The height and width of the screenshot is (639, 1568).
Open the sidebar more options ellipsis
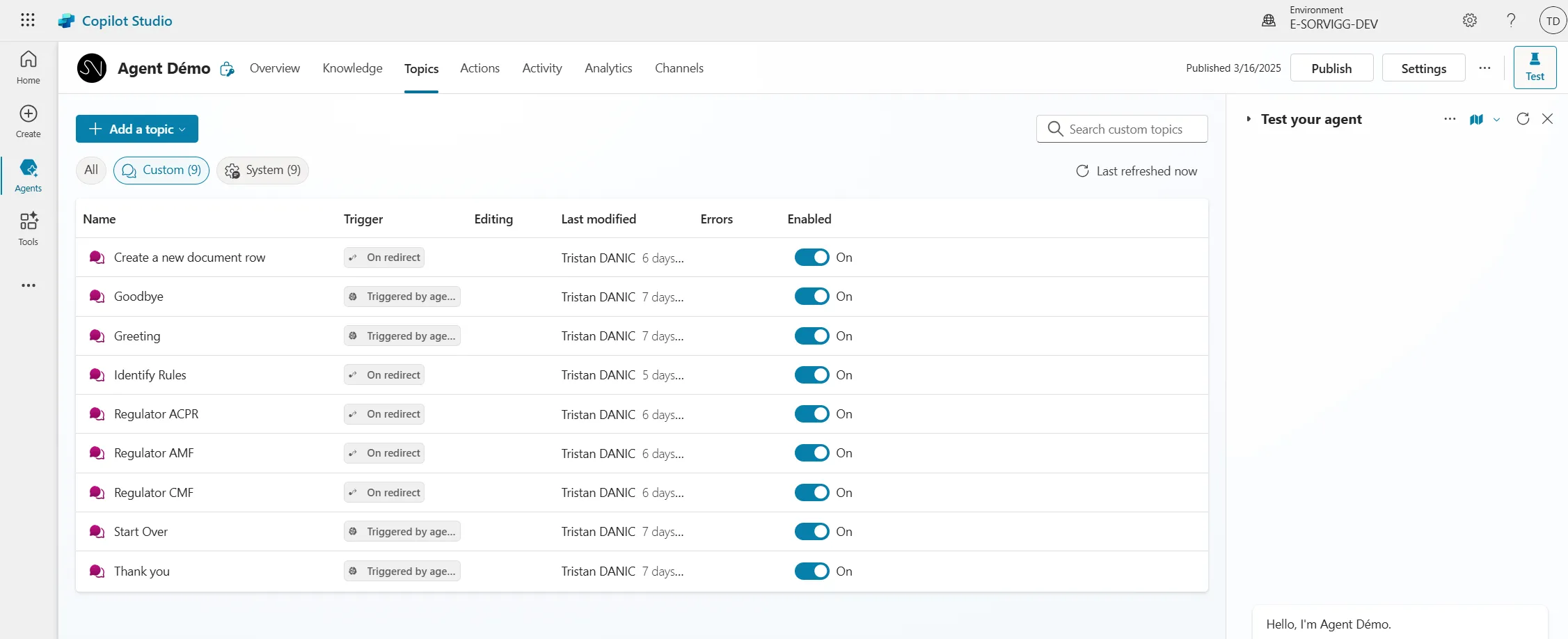click(29, 285)
